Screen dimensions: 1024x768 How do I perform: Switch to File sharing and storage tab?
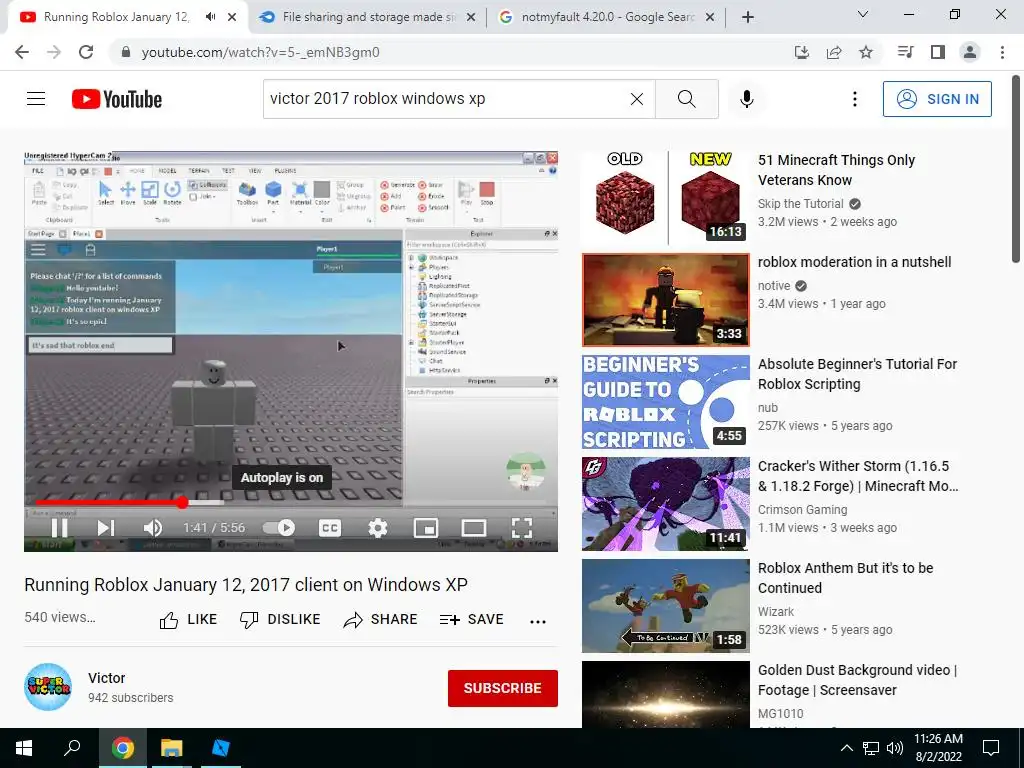click(x=367, y=17)
